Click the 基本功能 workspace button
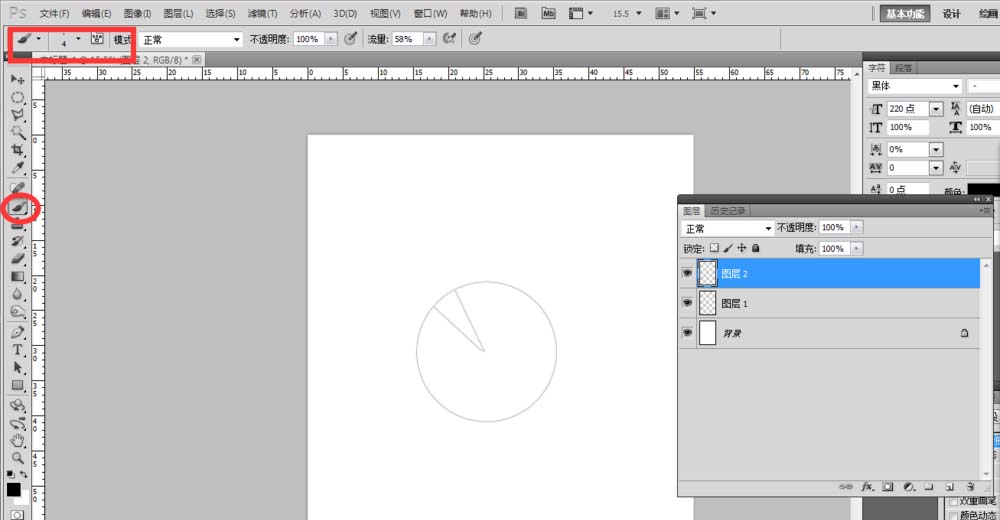Screen dimensions: 1000x520 (x=905, y=13)
